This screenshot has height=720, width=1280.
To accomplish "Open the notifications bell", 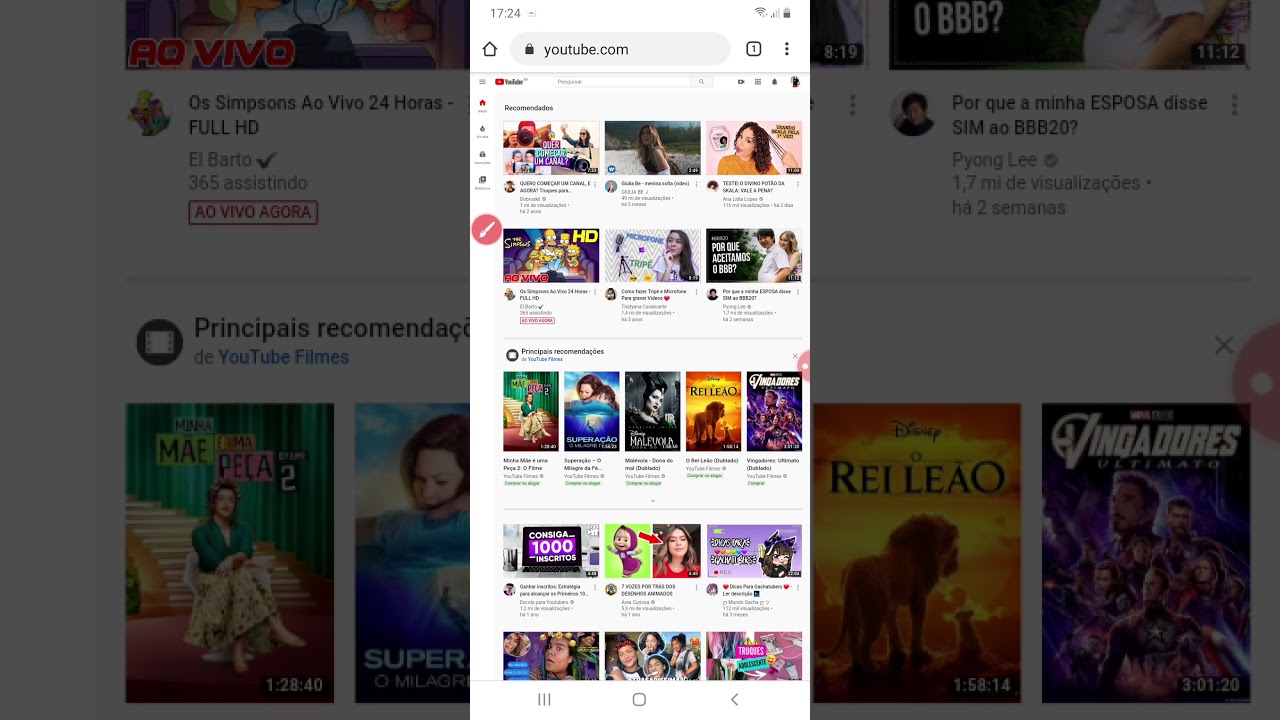I will 774,82.
